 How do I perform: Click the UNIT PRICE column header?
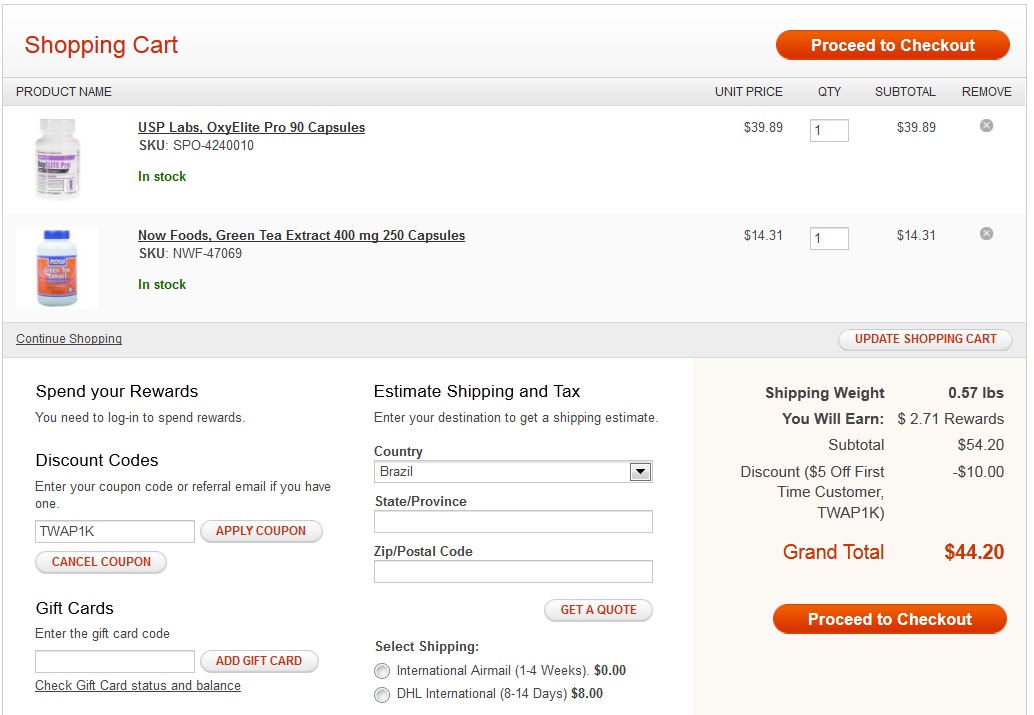click(748, 92)
